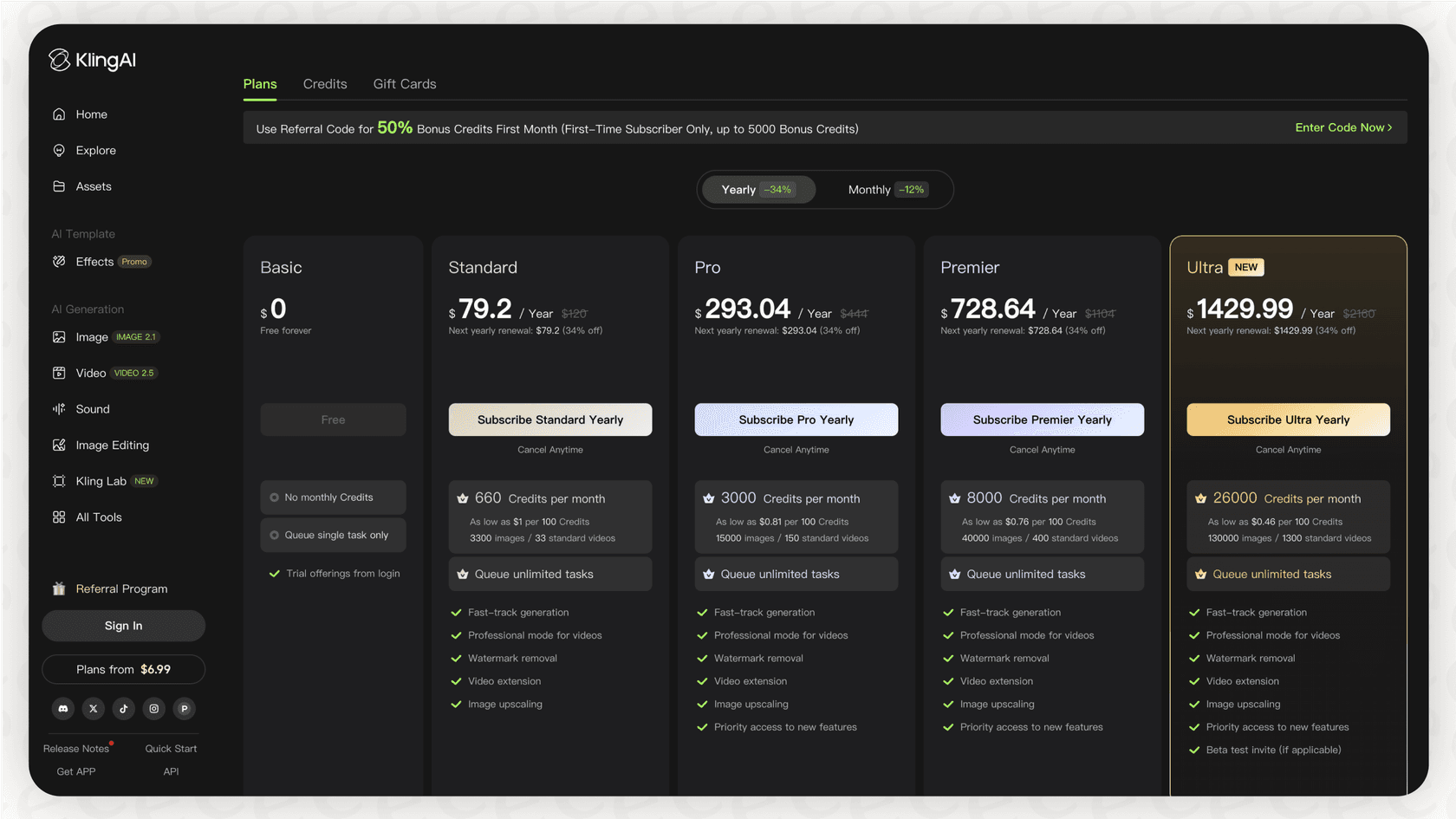This screenshot has width=1456, height=819.
Task: Expand the Enter Code Now referral banner
Action: 1342,127
